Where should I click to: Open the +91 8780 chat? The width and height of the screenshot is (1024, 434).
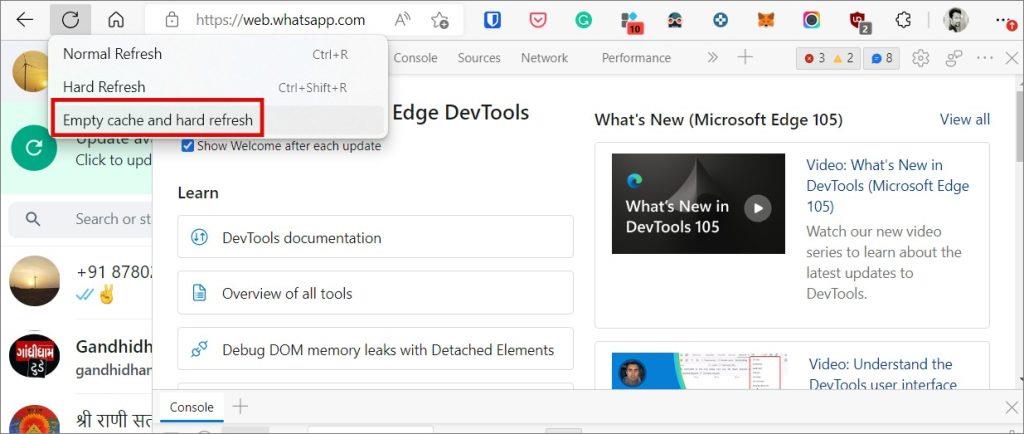pyautogui.click(x=76, y=282)
